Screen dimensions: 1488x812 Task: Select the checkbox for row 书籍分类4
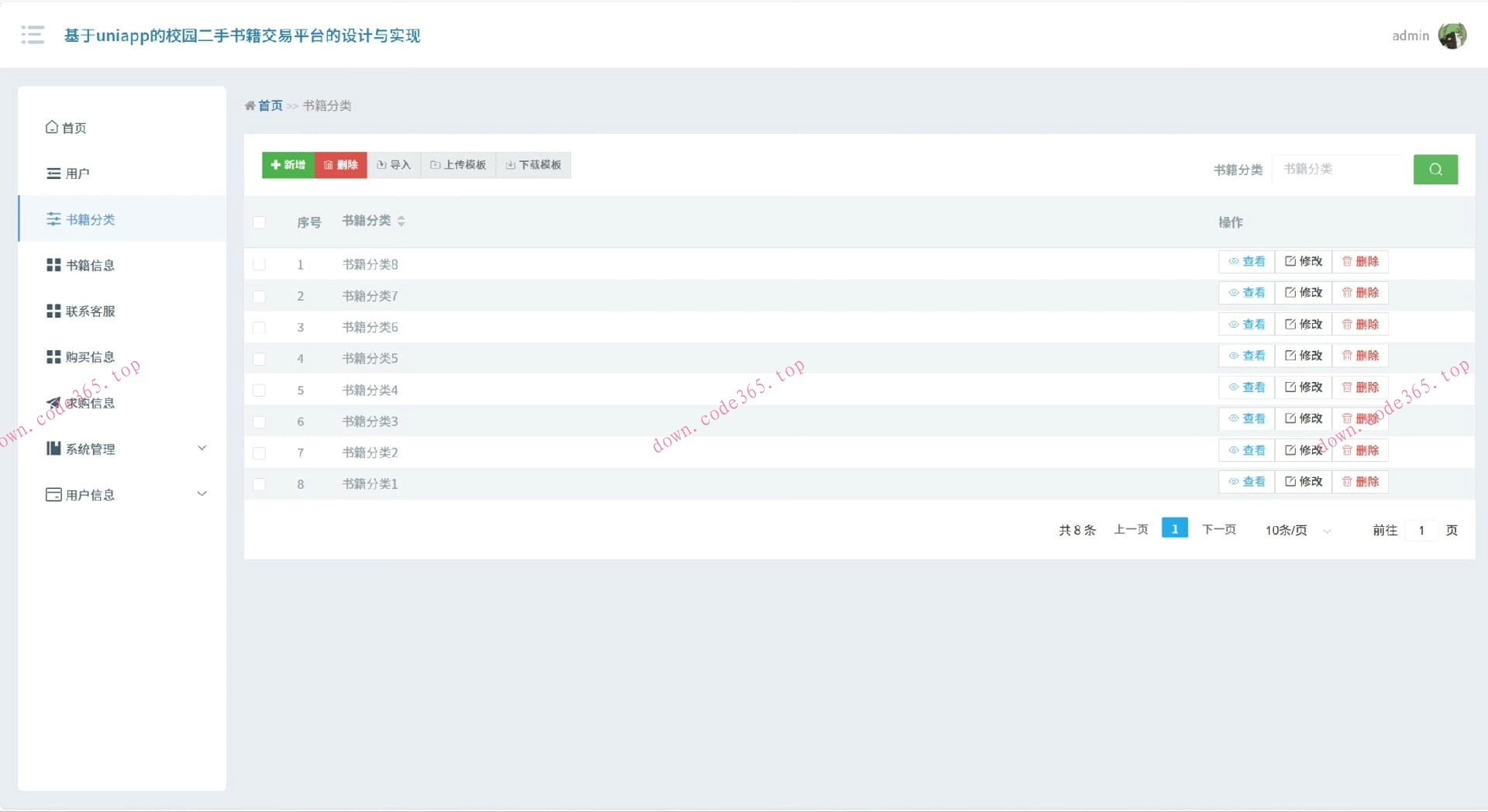pos(260,391)
